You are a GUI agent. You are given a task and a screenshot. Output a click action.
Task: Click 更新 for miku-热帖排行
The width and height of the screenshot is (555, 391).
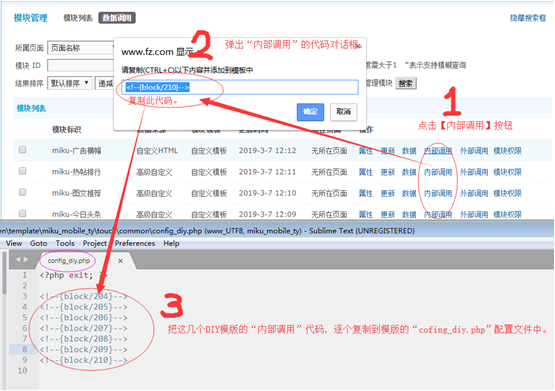388,172
